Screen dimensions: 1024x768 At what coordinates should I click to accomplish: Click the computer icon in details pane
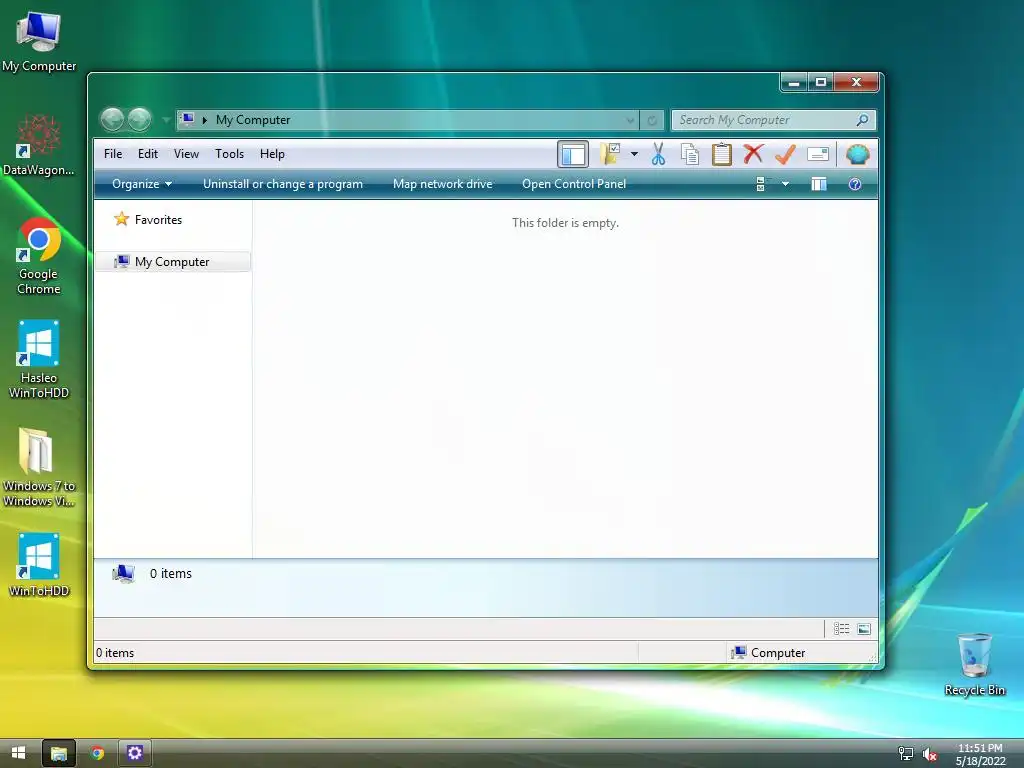[x=123, y=573]
